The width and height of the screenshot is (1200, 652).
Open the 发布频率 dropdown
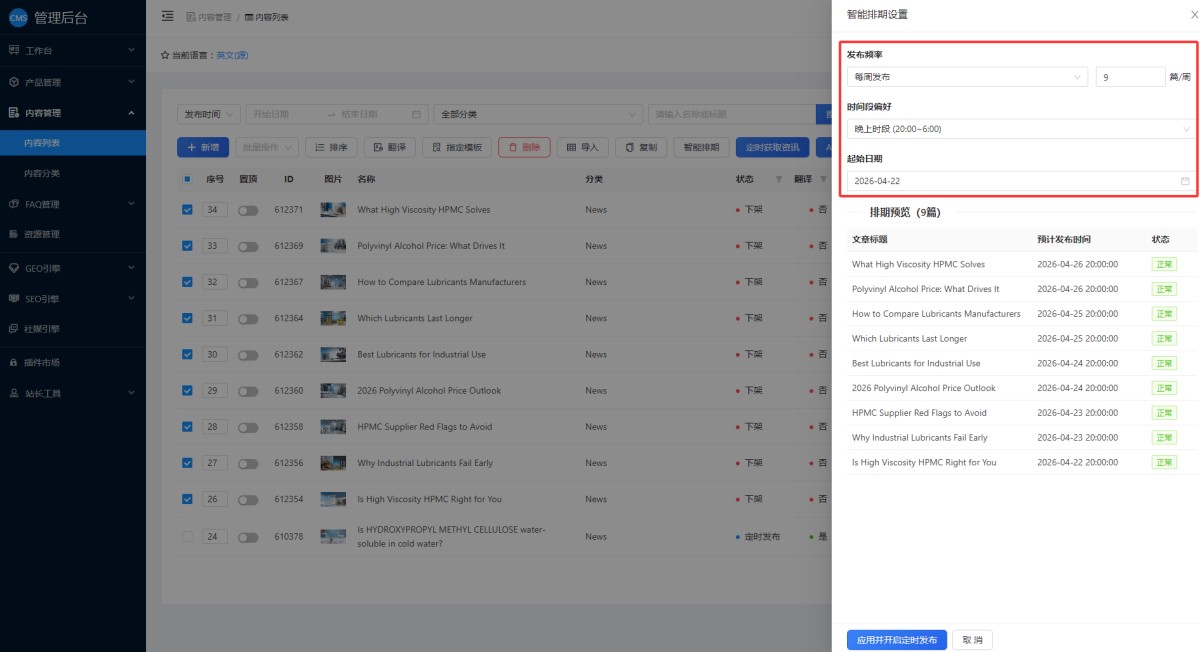tap(966, 77)
